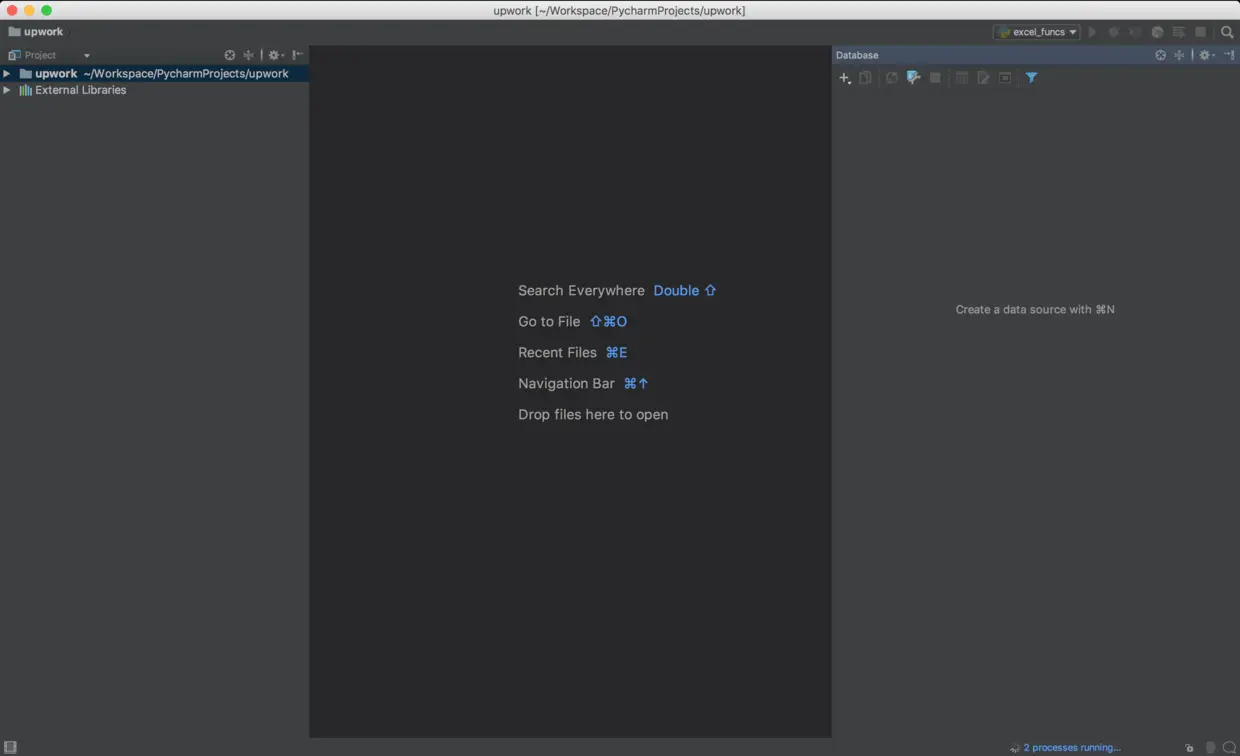Open Search Everywhere magnifier icon
Screen dimensions: 1240x756
point(1227,32)
